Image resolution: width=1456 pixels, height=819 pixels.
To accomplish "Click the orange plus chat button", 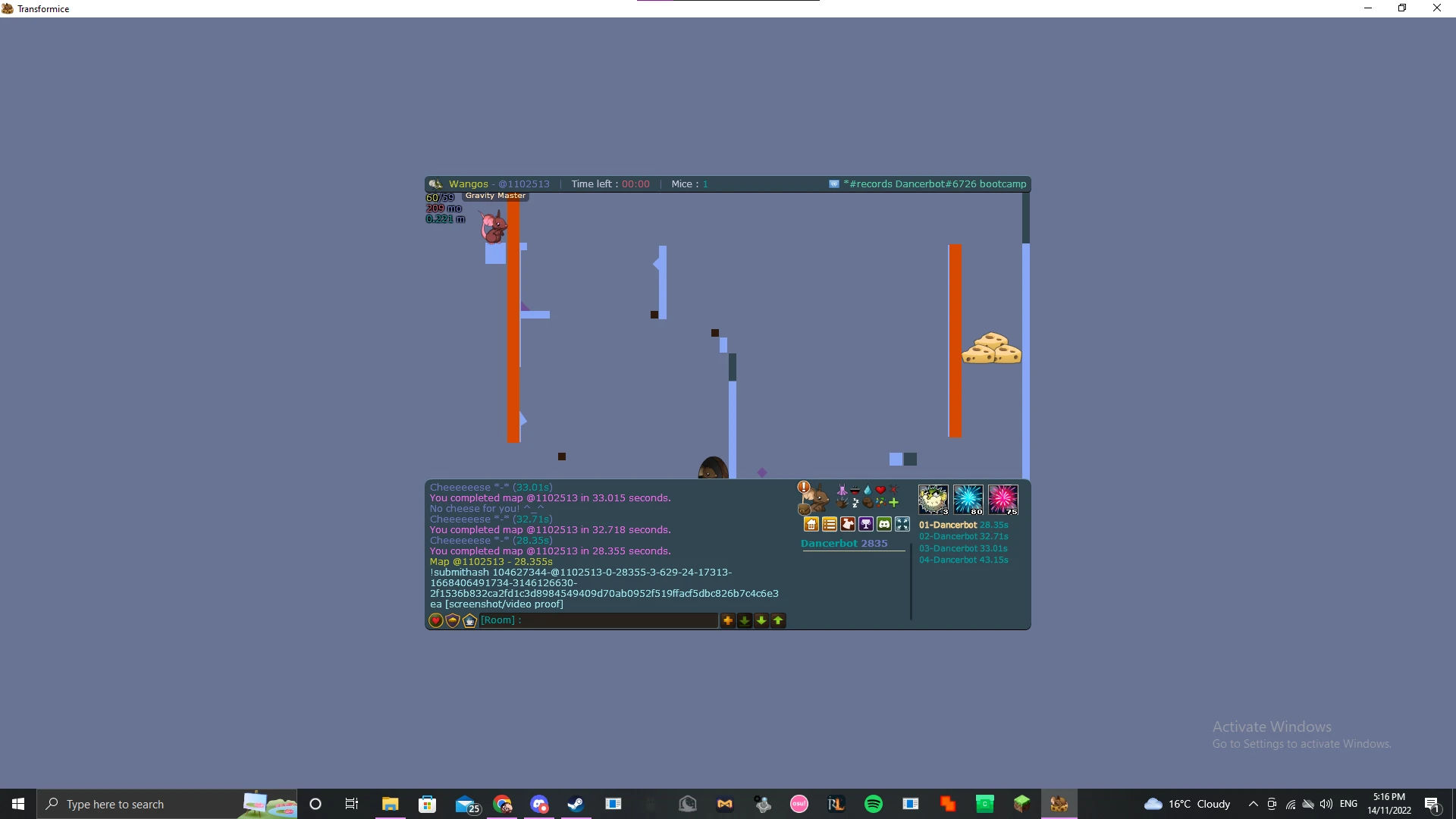I will [728, 620].
